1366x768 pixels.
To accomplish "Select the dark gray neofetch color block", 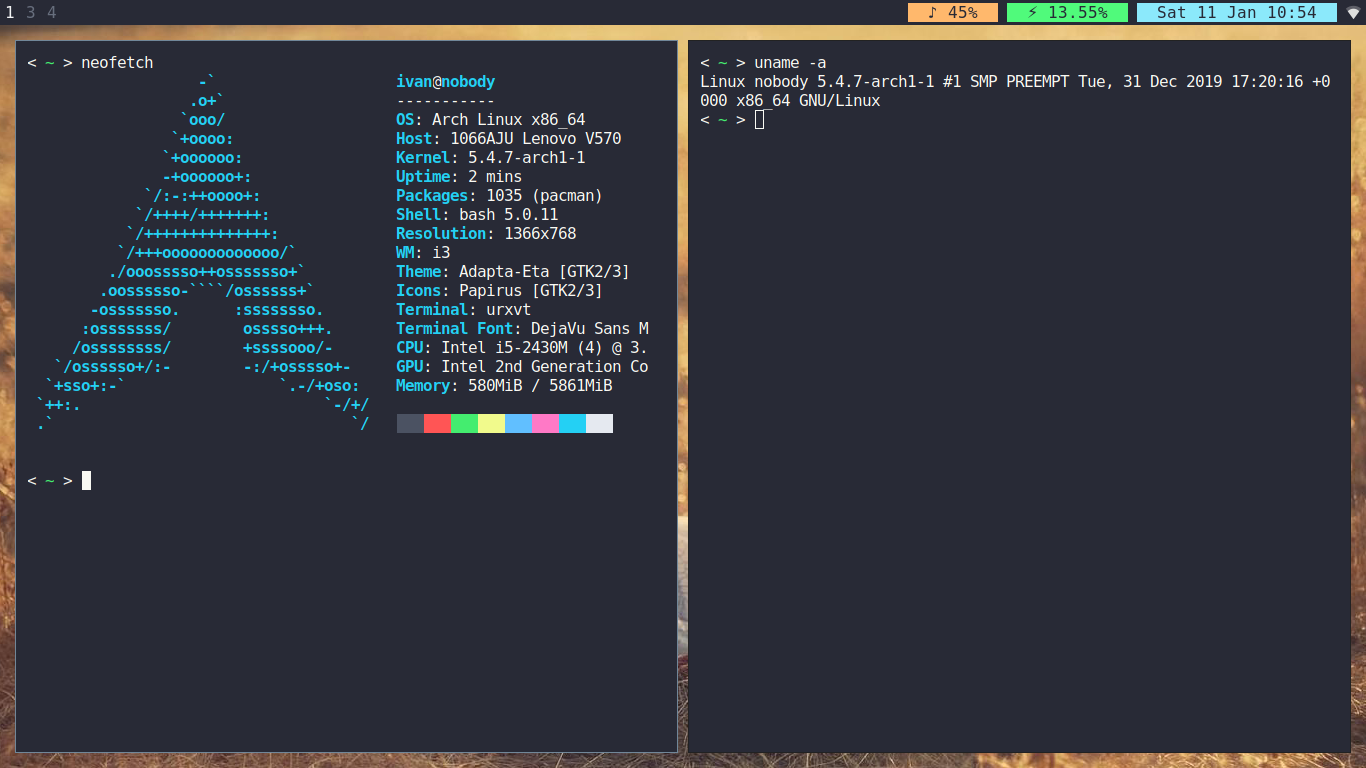I will point(410,424).
